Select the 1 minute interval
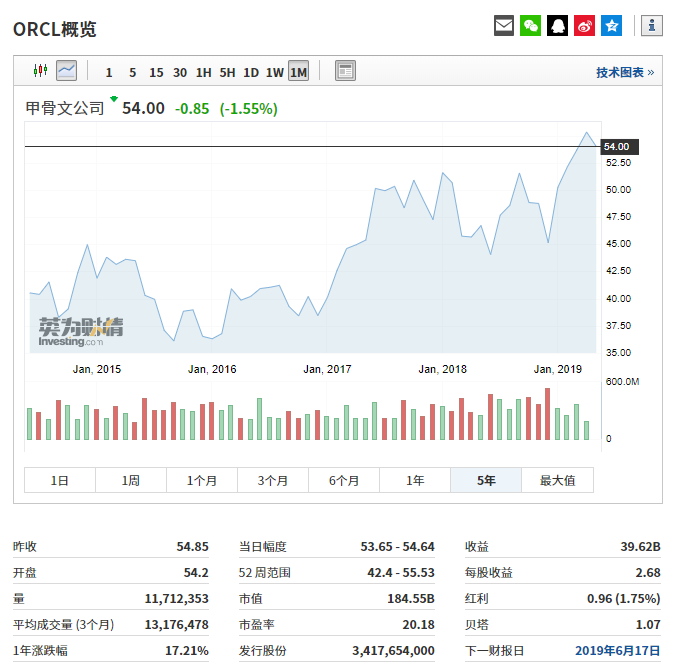Screen dimensions: 674x670 tap(109, 72)
